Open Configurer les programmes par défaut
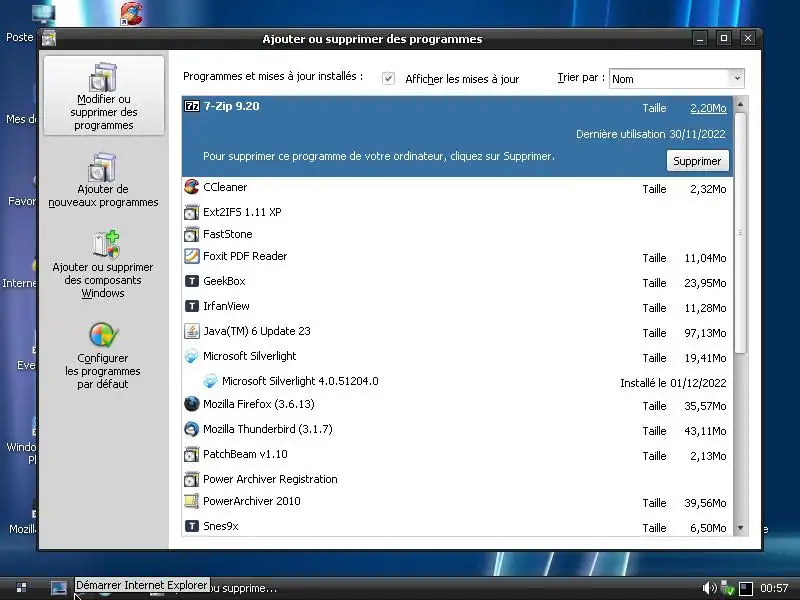This screenshot has height=600, width=800. click(103, 356)
